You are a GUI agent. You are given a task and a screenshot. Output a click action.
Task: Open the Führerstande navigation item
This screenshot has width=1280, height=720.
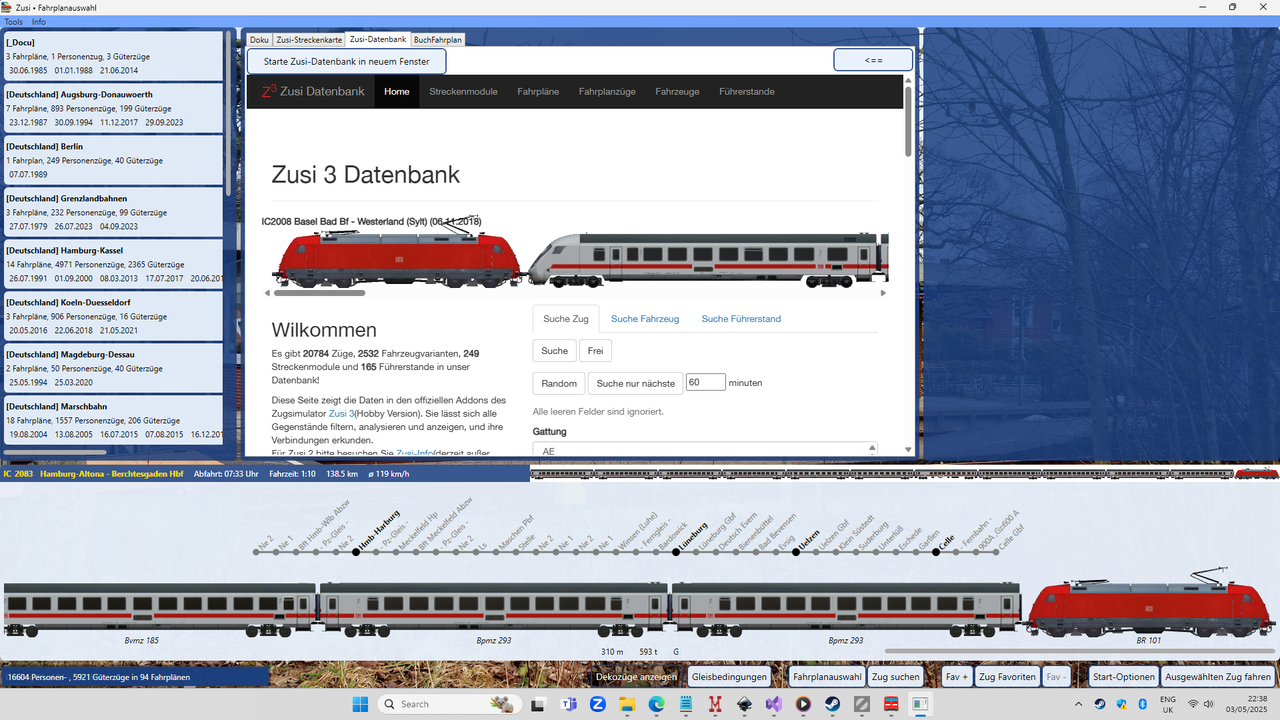click(747, 92)
